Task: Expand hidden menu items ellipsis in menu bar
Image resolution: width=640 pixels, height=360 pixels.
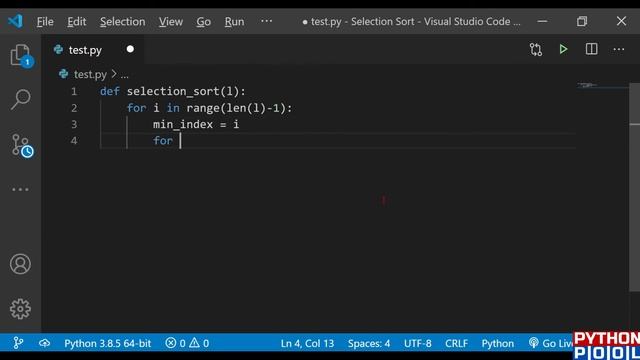Action: 267,21
